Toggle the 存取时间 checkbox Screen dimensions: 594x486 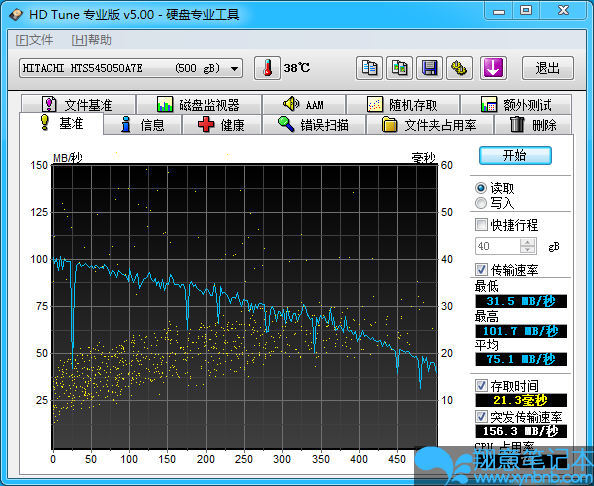point(481,386)
